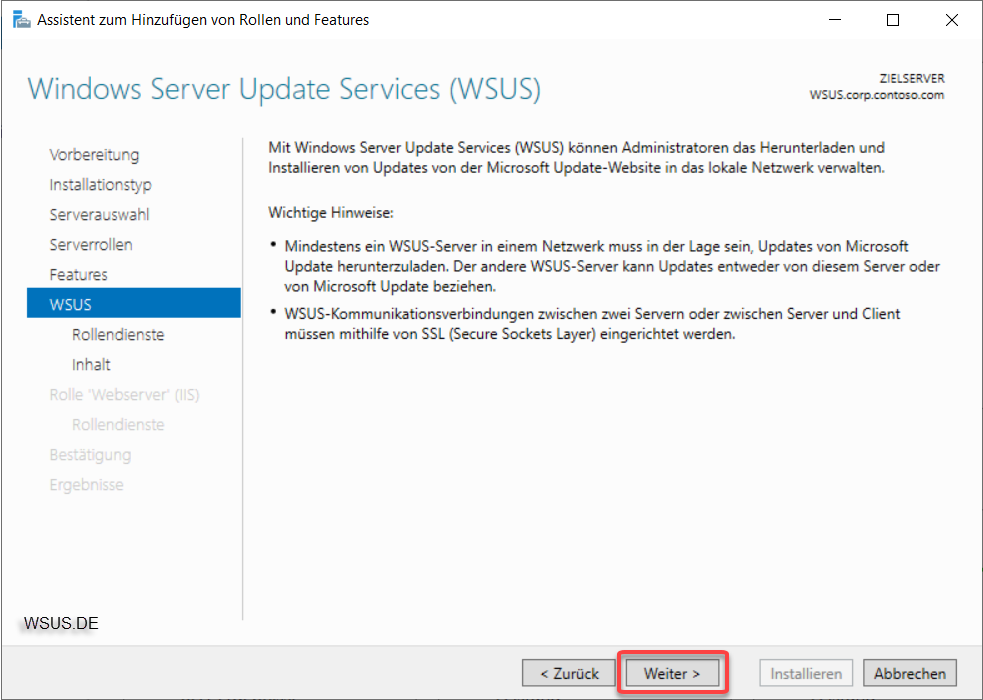Cancel the wizard with Abbrechen
Screen dimensions: 983x700
tap(910, 674)
